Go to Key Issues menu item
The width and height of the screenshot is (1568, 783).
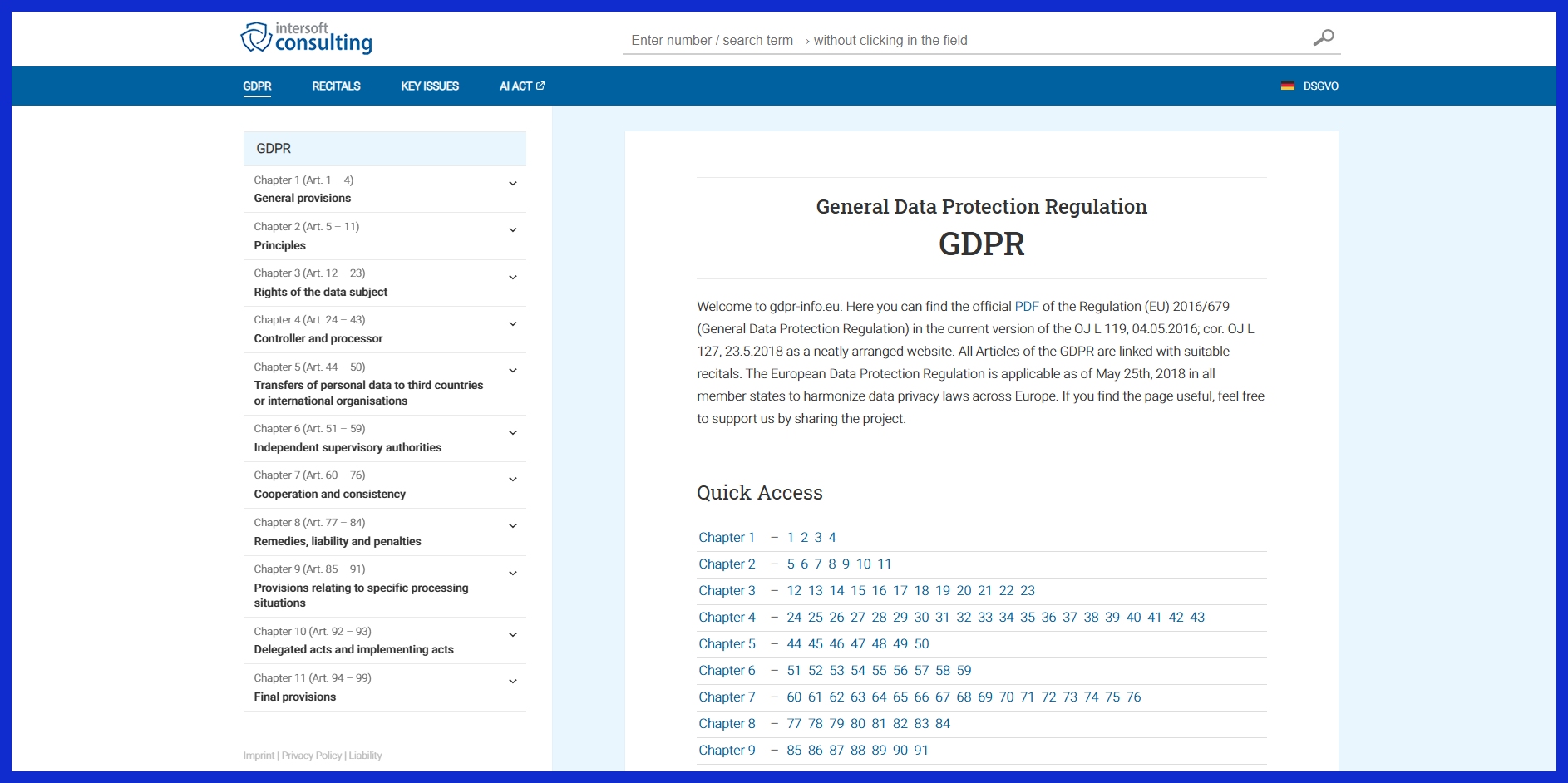point(429,86)
